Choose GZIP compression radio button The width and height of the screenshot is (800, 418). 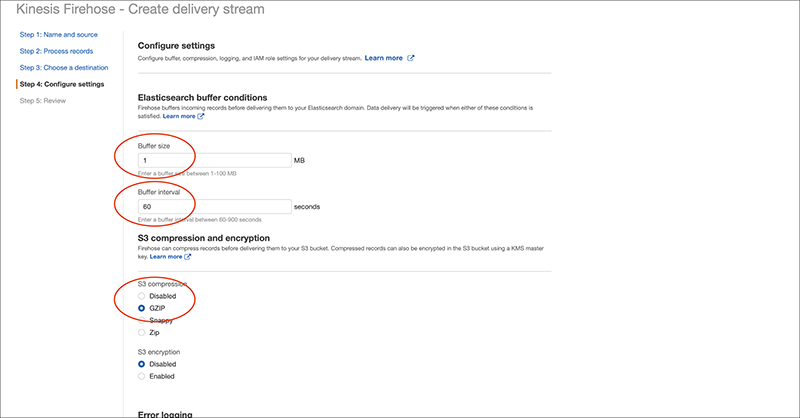(141, 308)
